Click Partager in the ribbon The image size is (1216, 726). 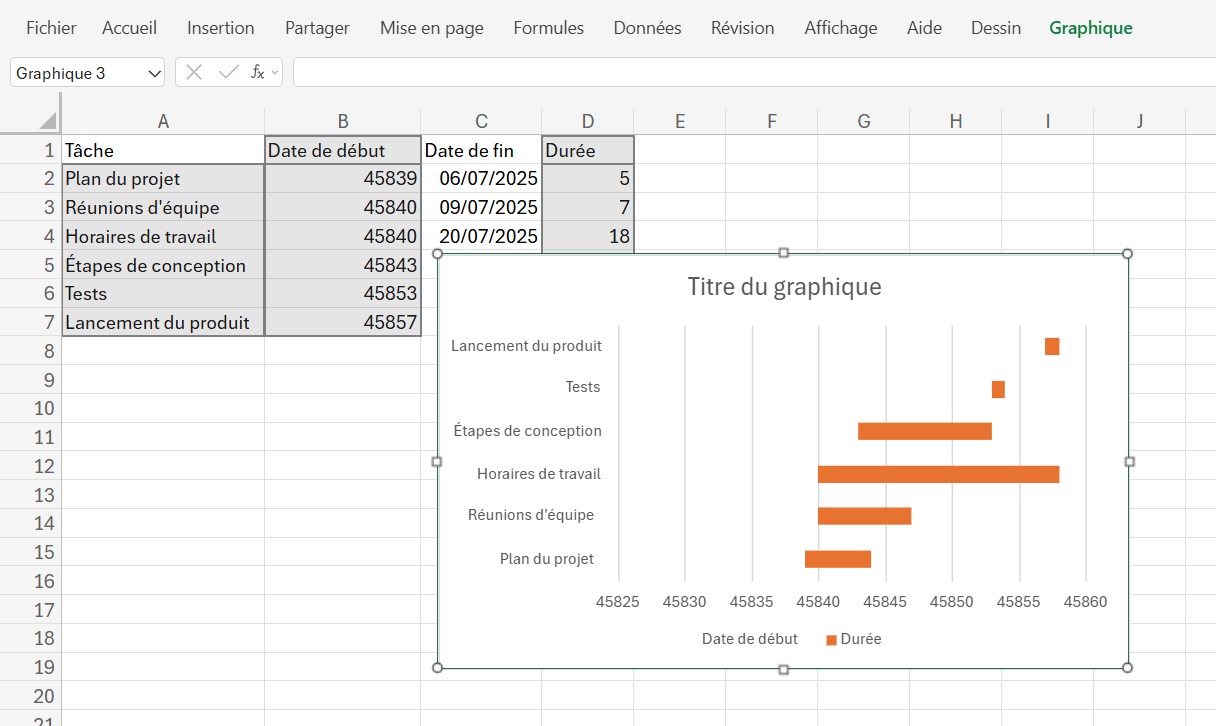point(316,28)
